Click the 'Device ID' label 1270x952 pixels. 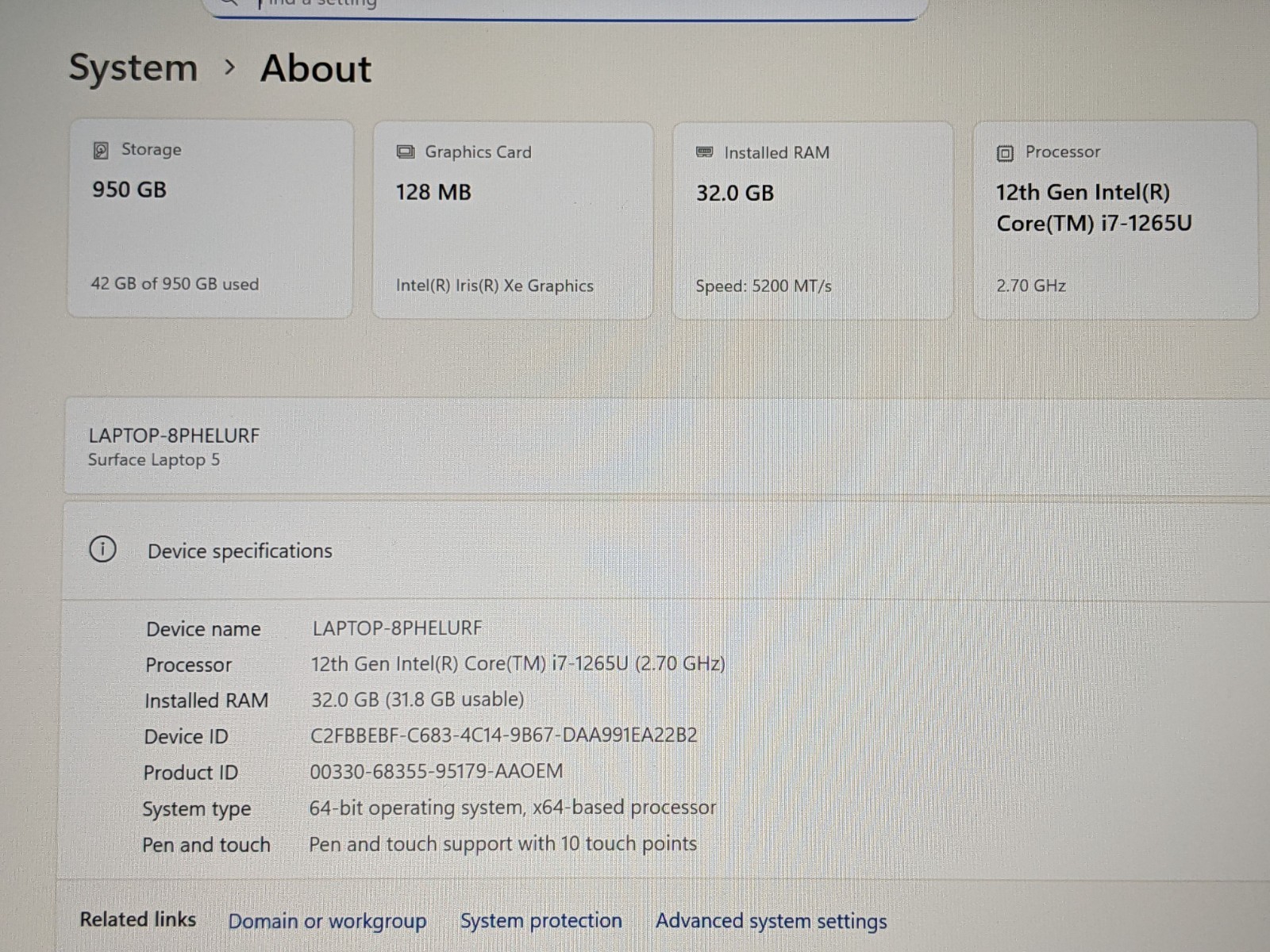186,737
